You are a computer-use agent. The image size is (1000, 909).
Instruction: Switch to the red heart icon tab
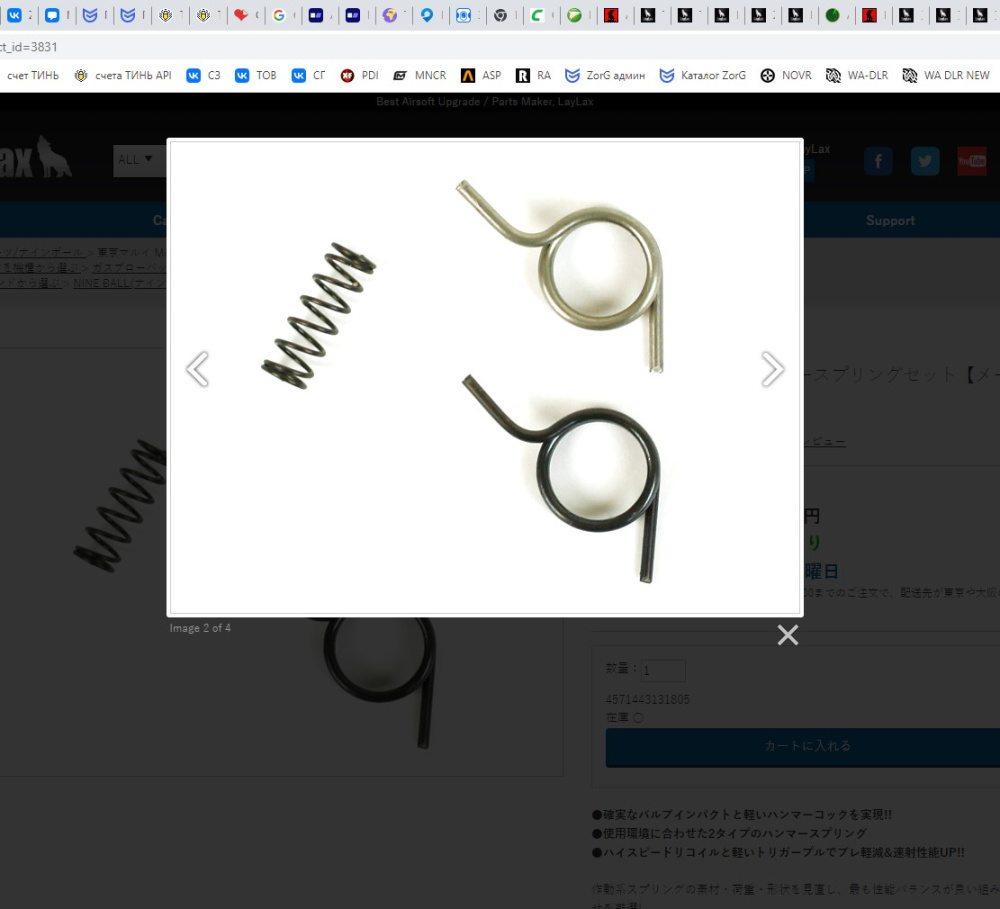point(241,15)
